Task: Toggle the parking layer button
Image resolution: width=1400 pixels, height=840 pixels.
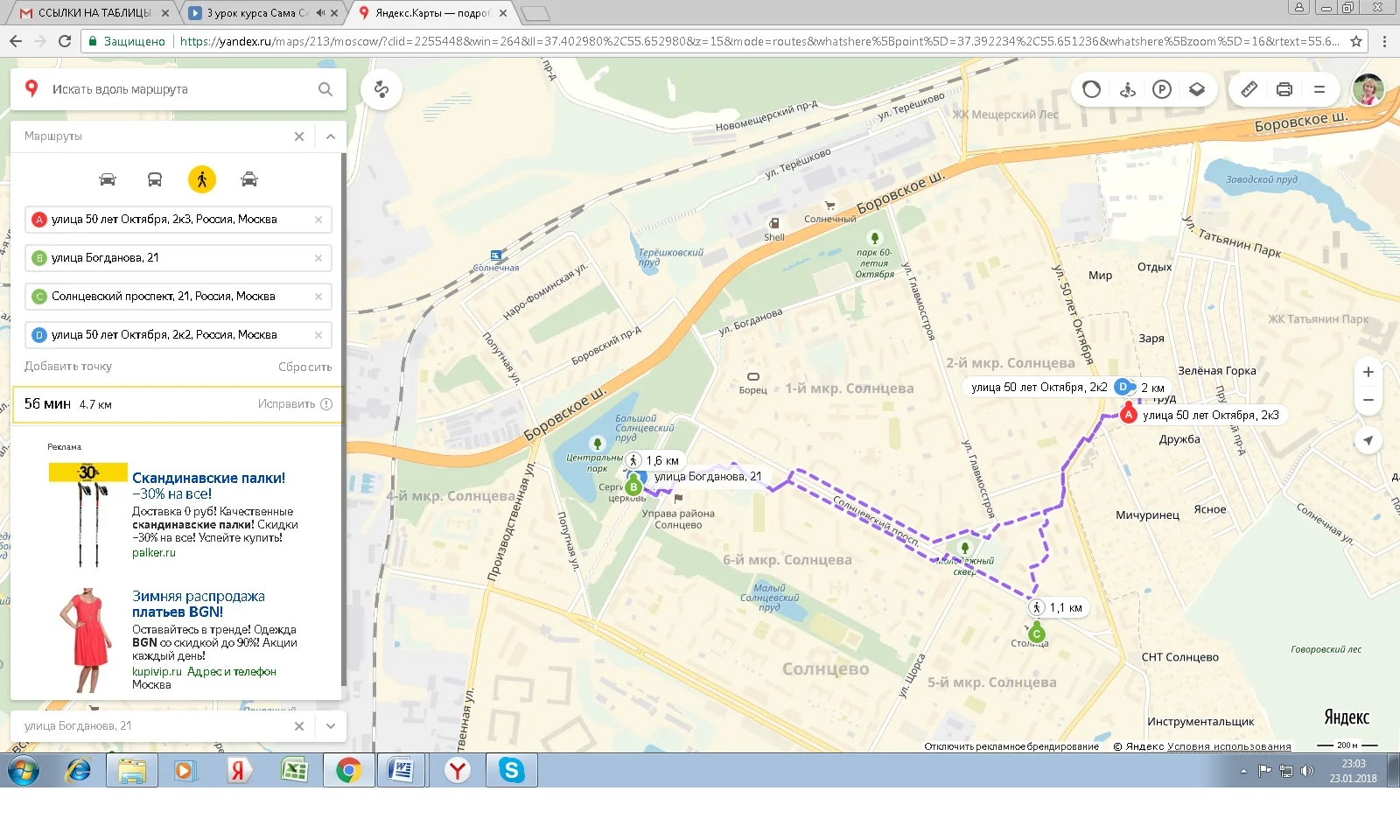Action: coord(1162,89)
